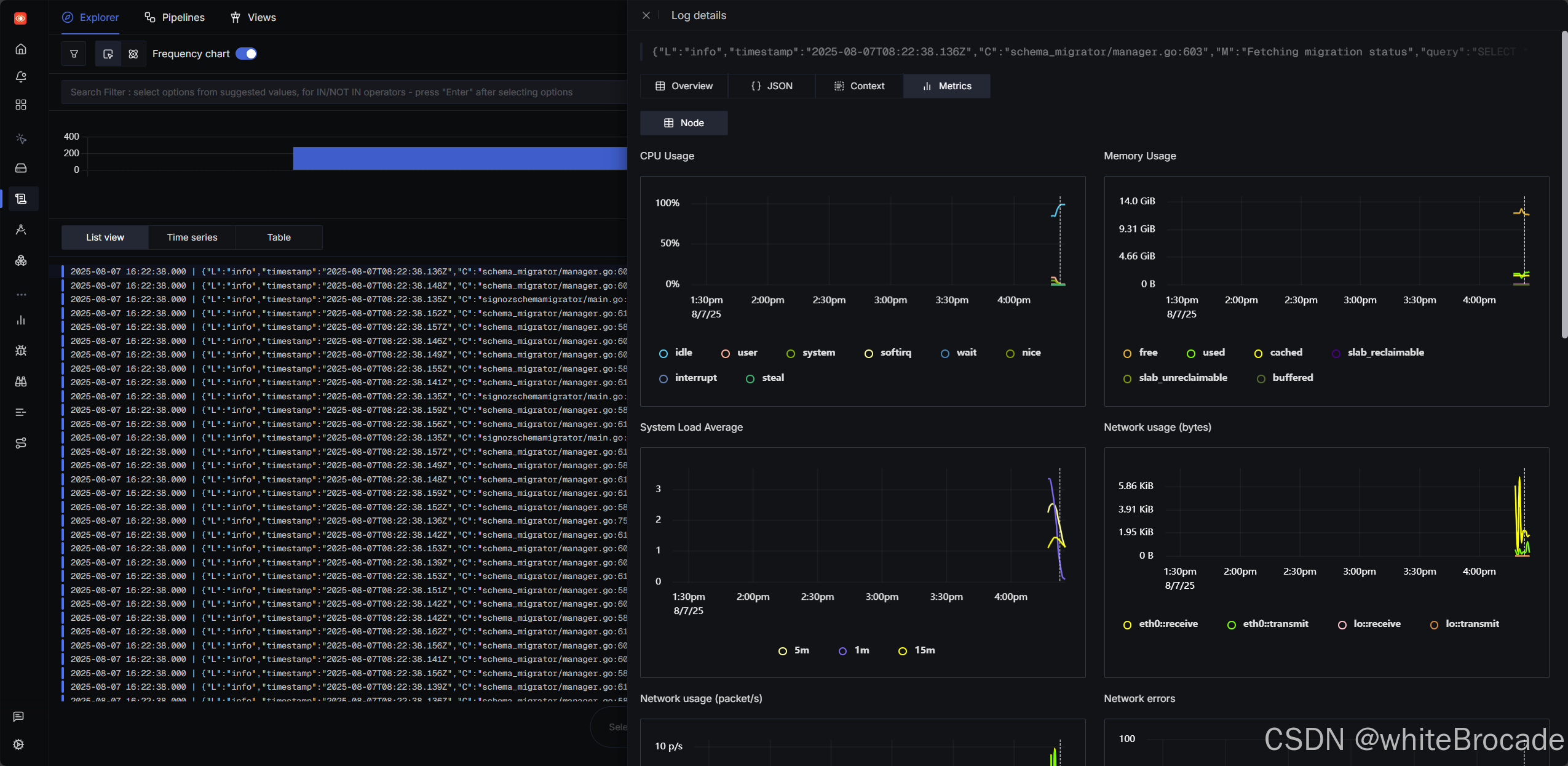Viewport: 1568px width, 766px height.
Task: Toggle nice series in CPU legend
Action: (1023, 353)
